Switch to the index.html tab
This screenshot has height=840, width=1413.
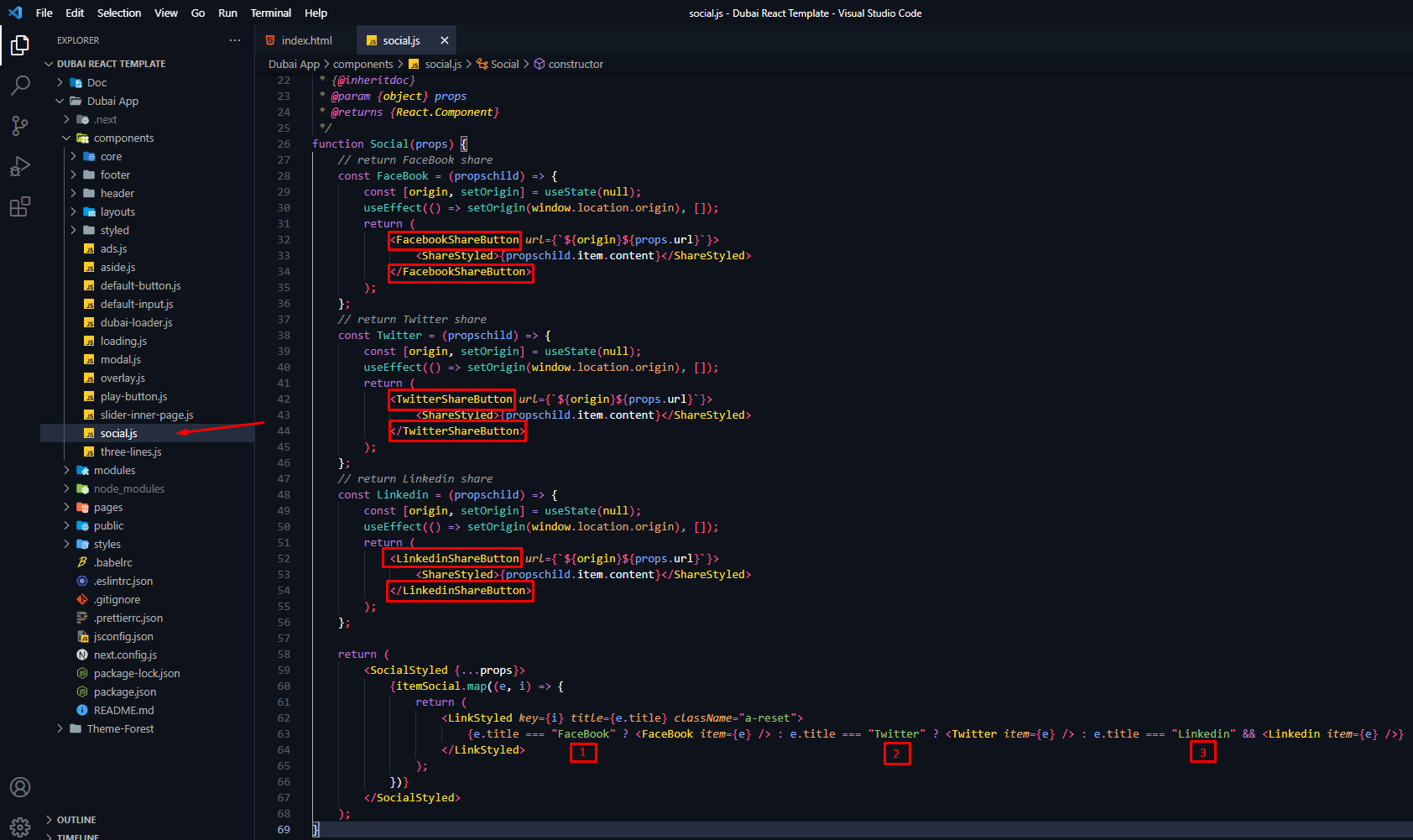pyautogui.click(x=305, y=40)
